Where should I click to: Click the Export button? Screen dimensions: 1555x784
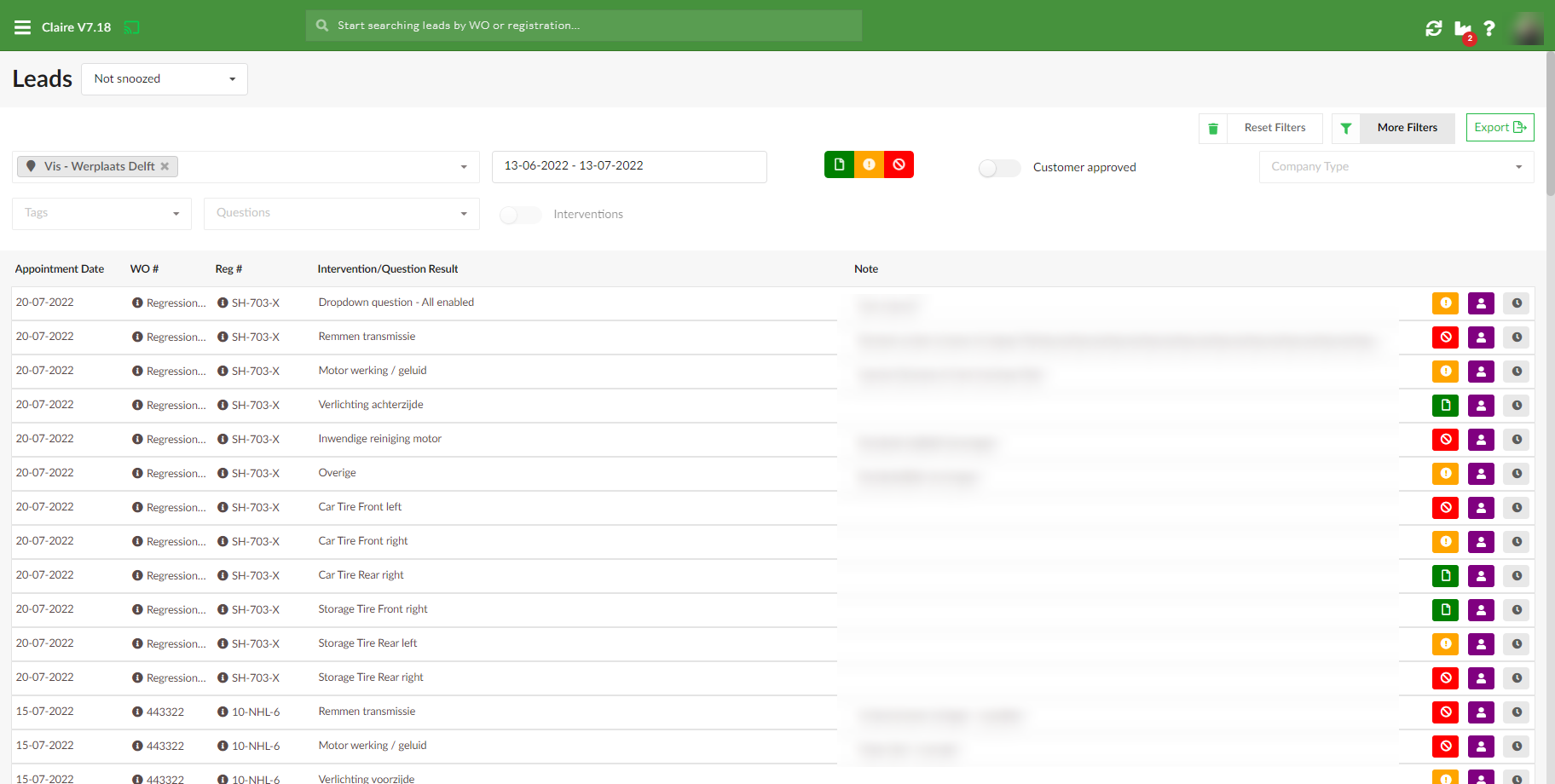1500,128
